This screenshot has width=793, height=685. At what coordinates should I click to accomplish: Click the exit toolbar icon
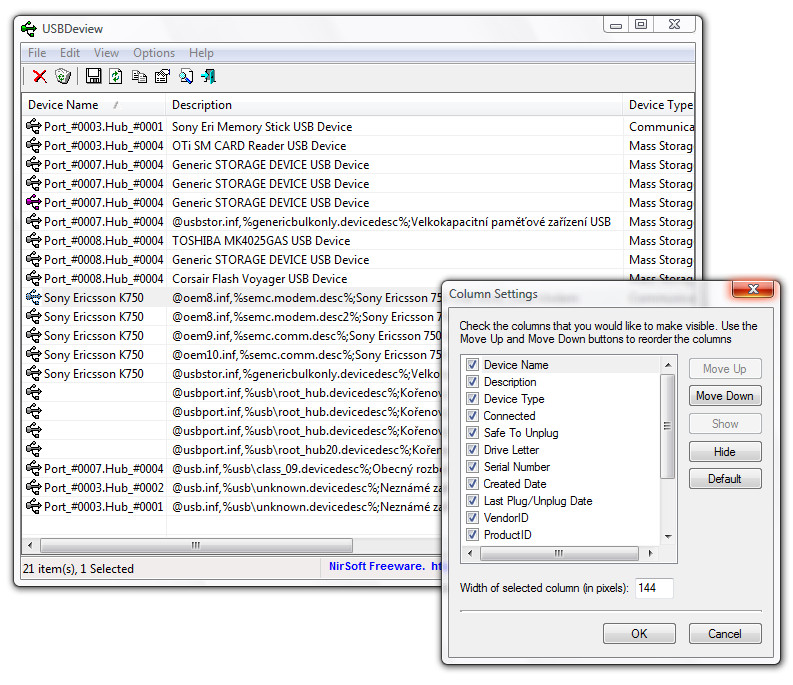208,76
